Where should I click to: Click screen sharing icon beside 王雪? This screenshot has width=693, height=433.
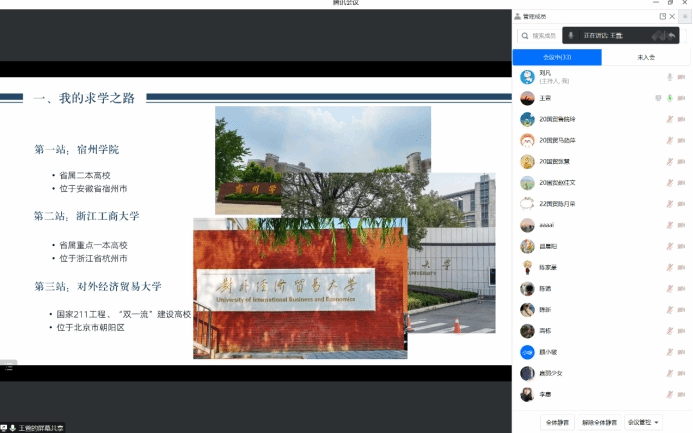[657, 98]
